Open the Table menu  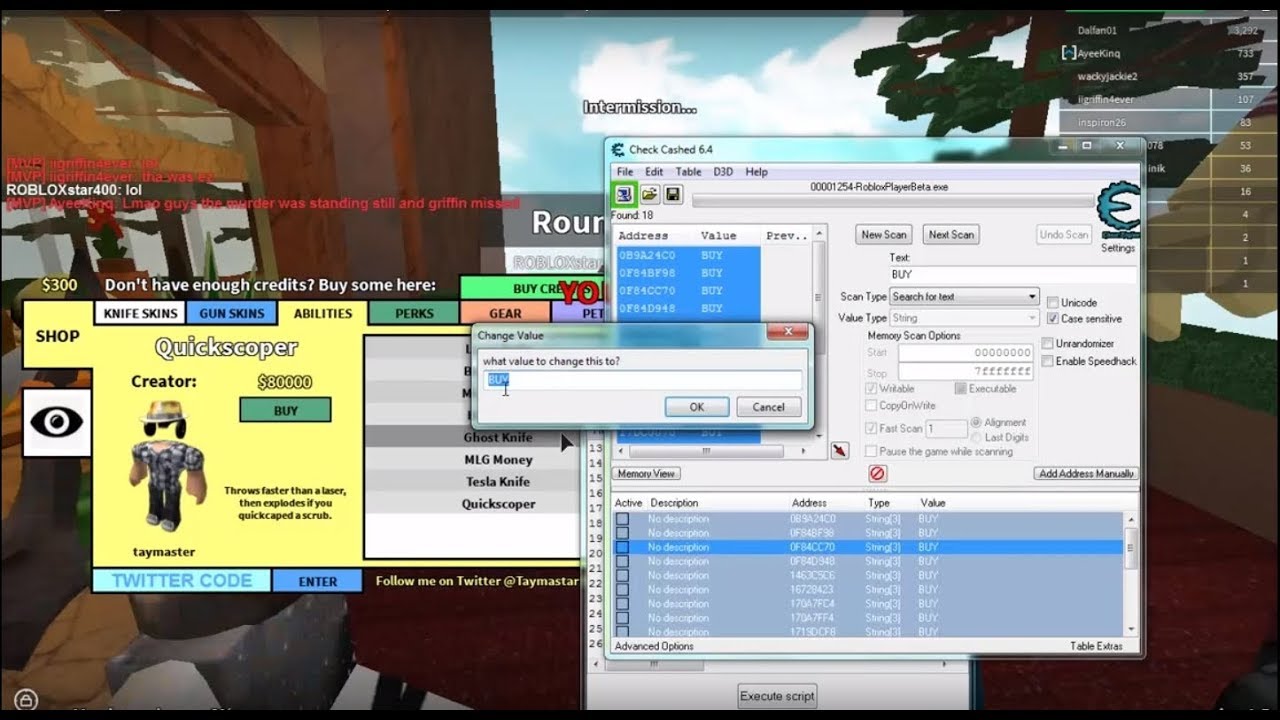(688, 172)
